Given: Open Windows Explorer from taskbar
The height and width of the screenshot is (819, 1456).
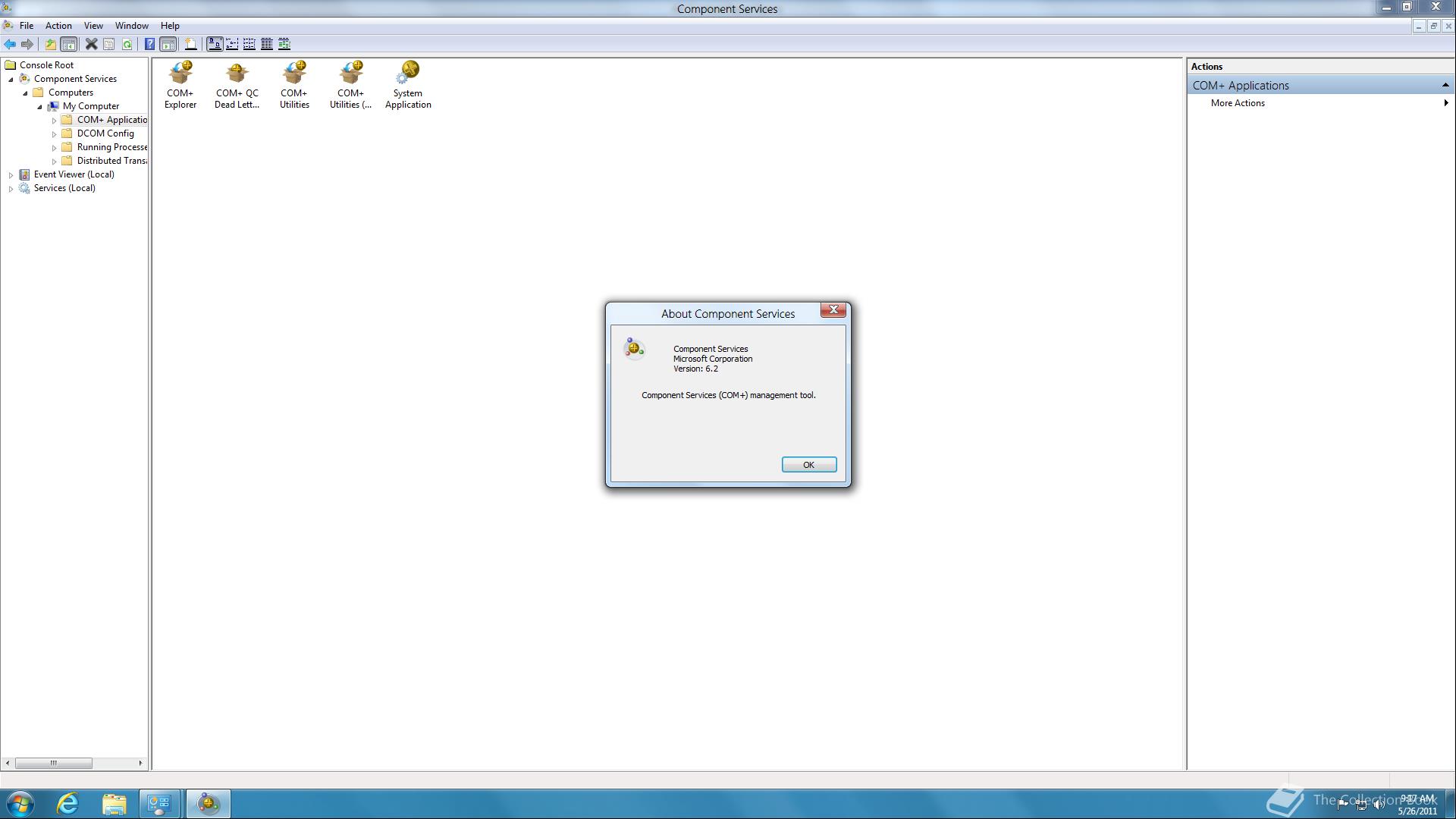Looking at the screenshot, I should [x=114, y=804].
